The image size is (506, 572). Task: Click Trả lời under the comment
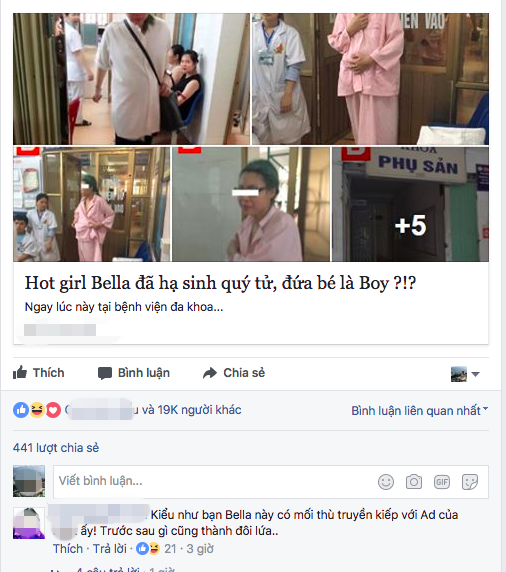[109, 549]
